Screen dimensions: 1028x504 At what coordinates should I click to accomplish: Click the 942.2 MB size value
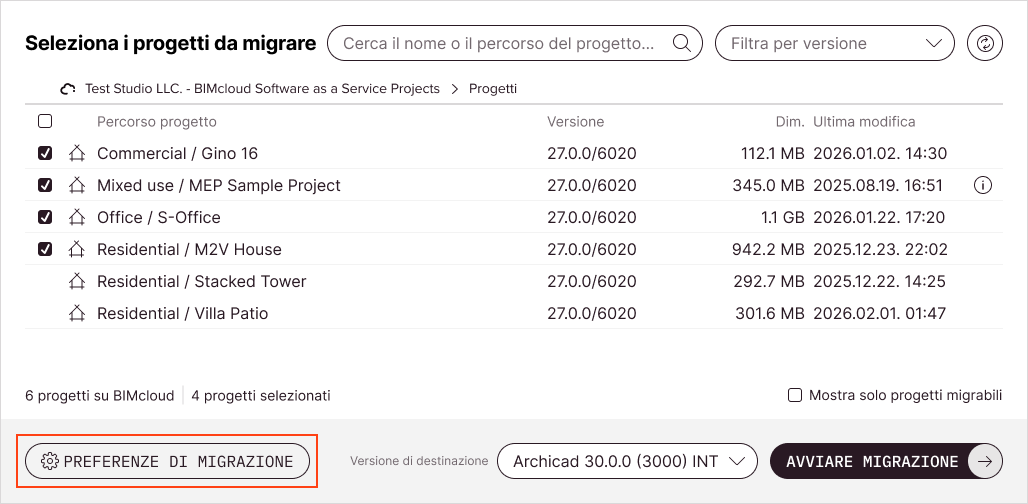[x=768, y=250]
